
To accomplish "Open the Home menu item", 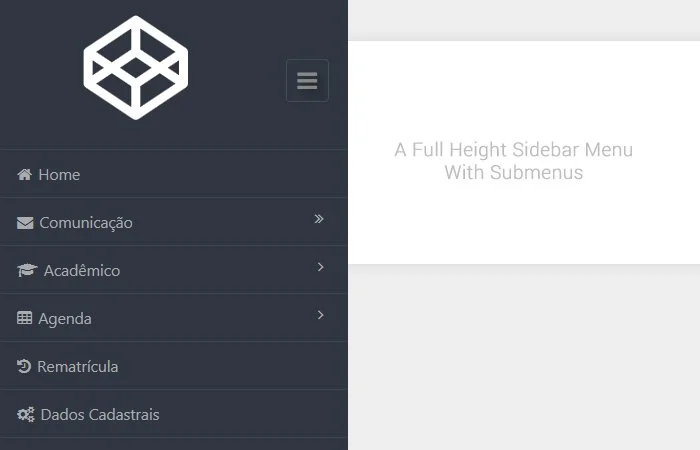I will [174, 174].
